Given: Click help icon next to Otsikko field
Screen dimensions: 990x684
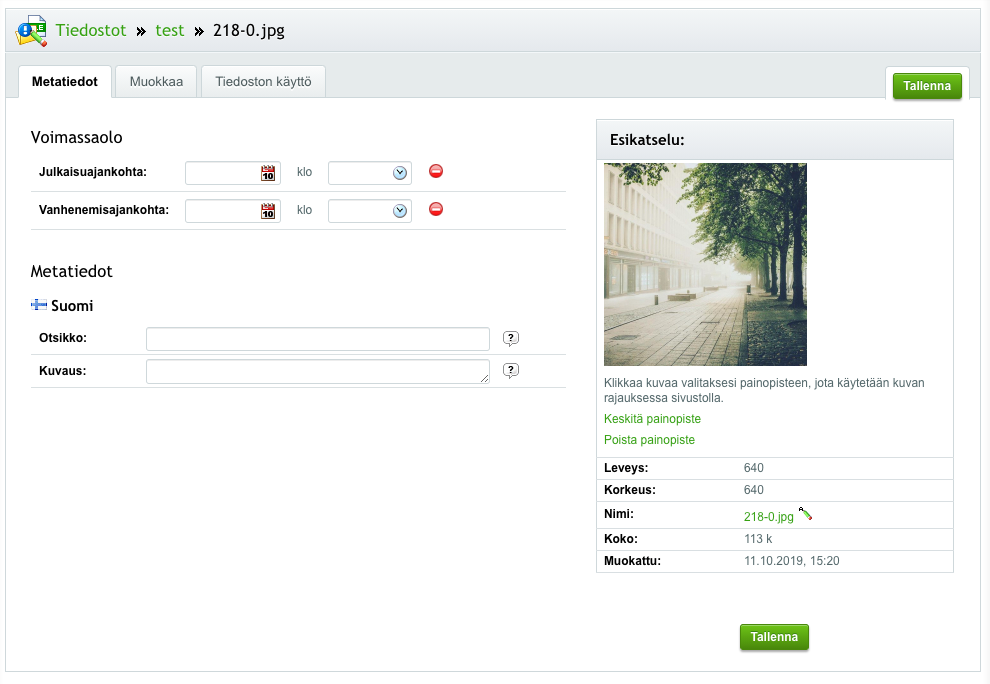Looking at the screenshot, I should [x=511, y=338].
